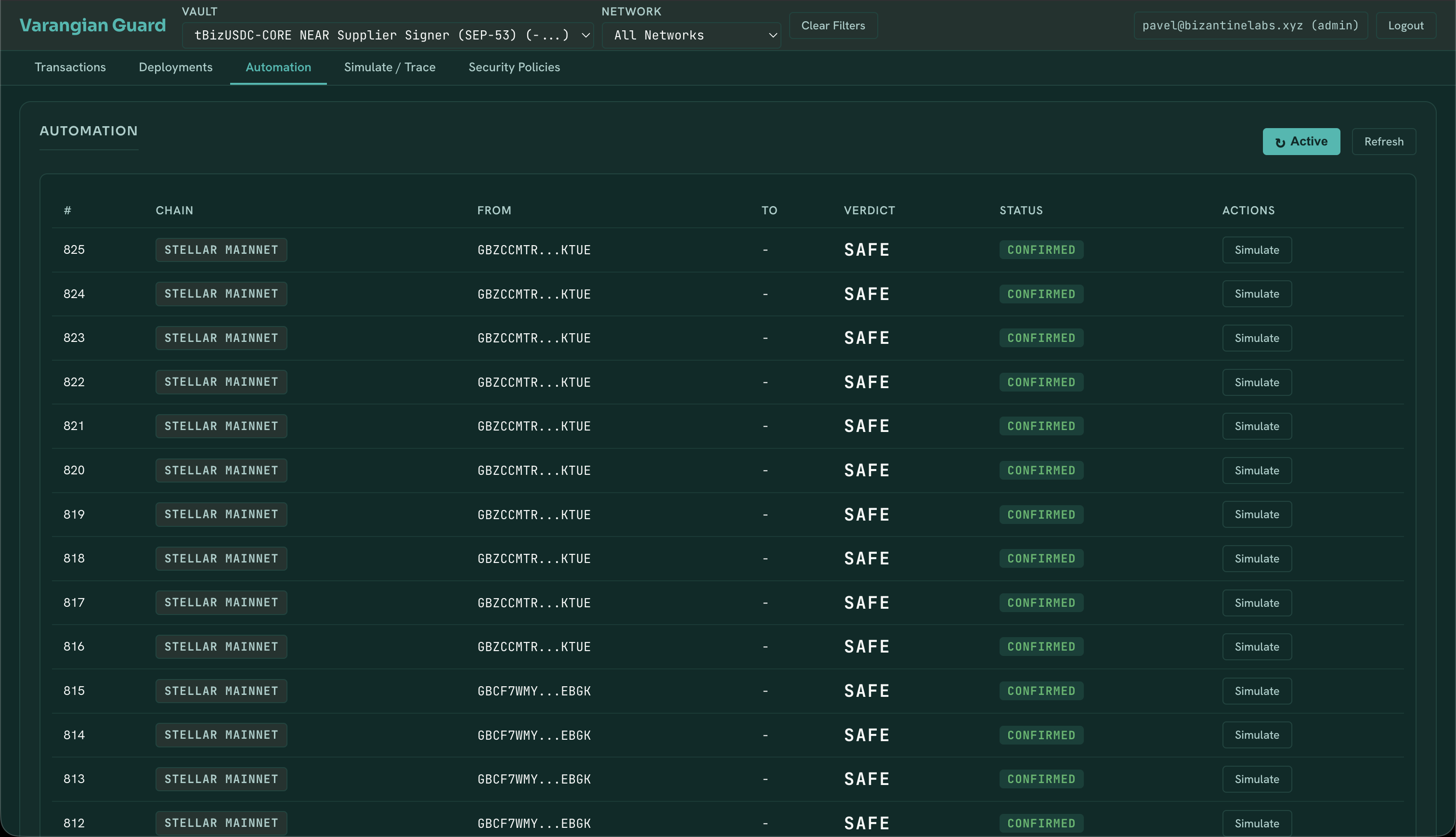The image size is (1456, 837).
Task: Toggle the Active auto-refresh button
Action: click(x=1301, y=142)
